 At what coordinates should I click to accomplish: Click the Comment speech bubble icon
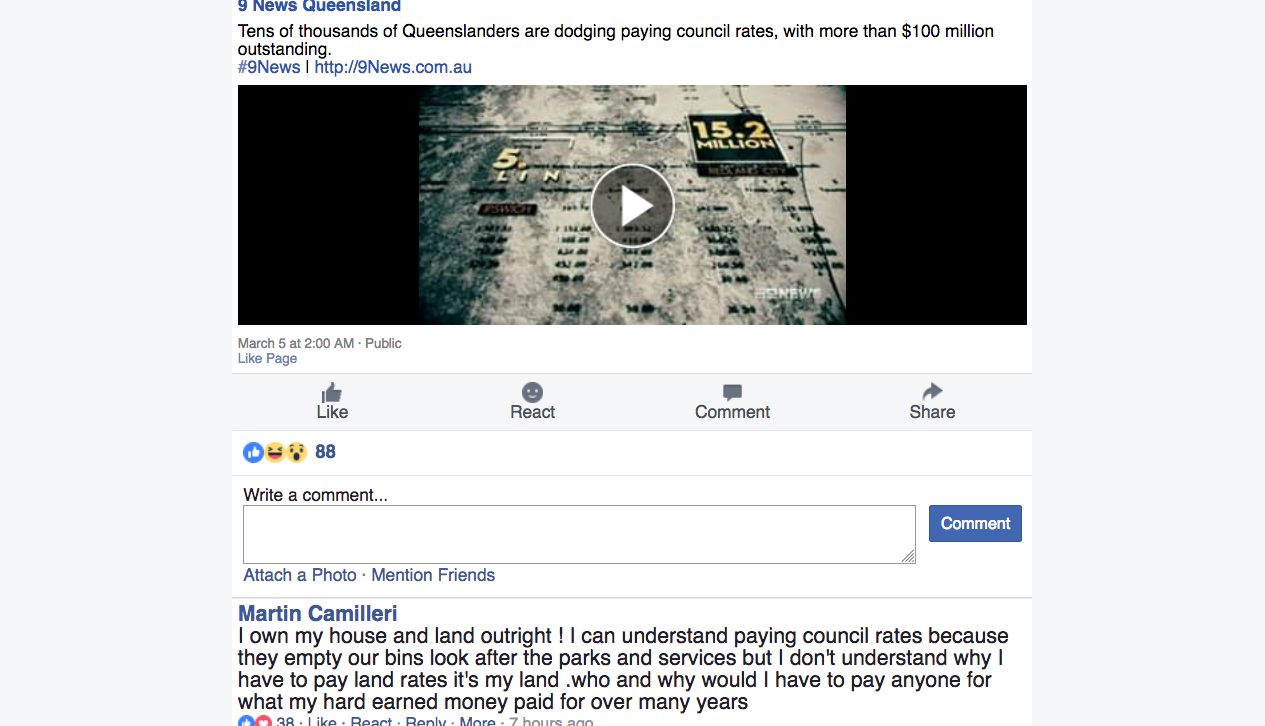(x=732, y=393)
